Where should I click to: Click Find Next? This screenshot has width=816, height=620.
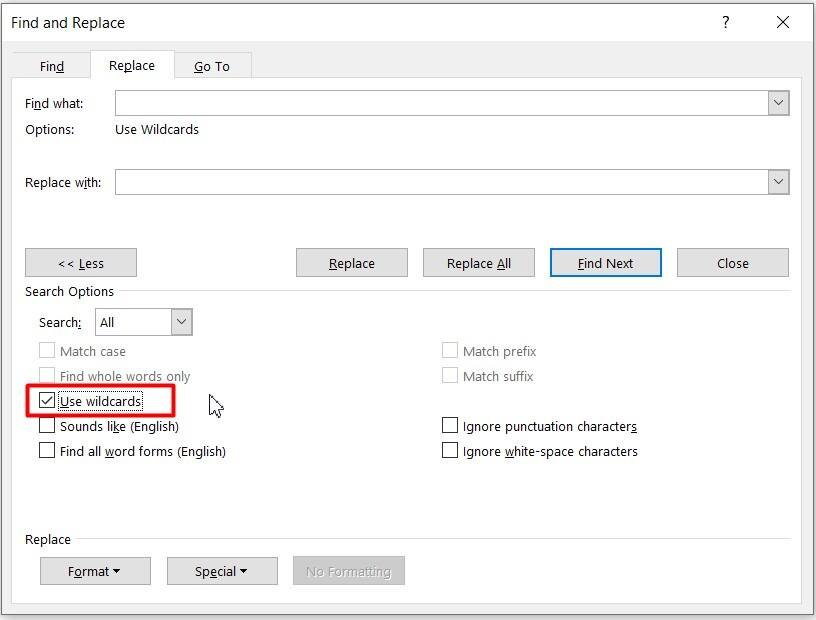tap(605, 262)
